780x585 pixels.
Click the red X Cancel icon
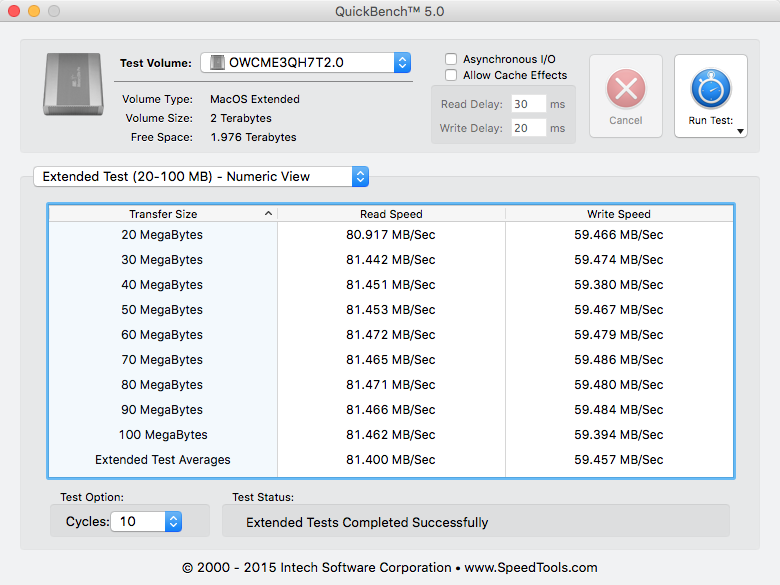coord(626,89)
